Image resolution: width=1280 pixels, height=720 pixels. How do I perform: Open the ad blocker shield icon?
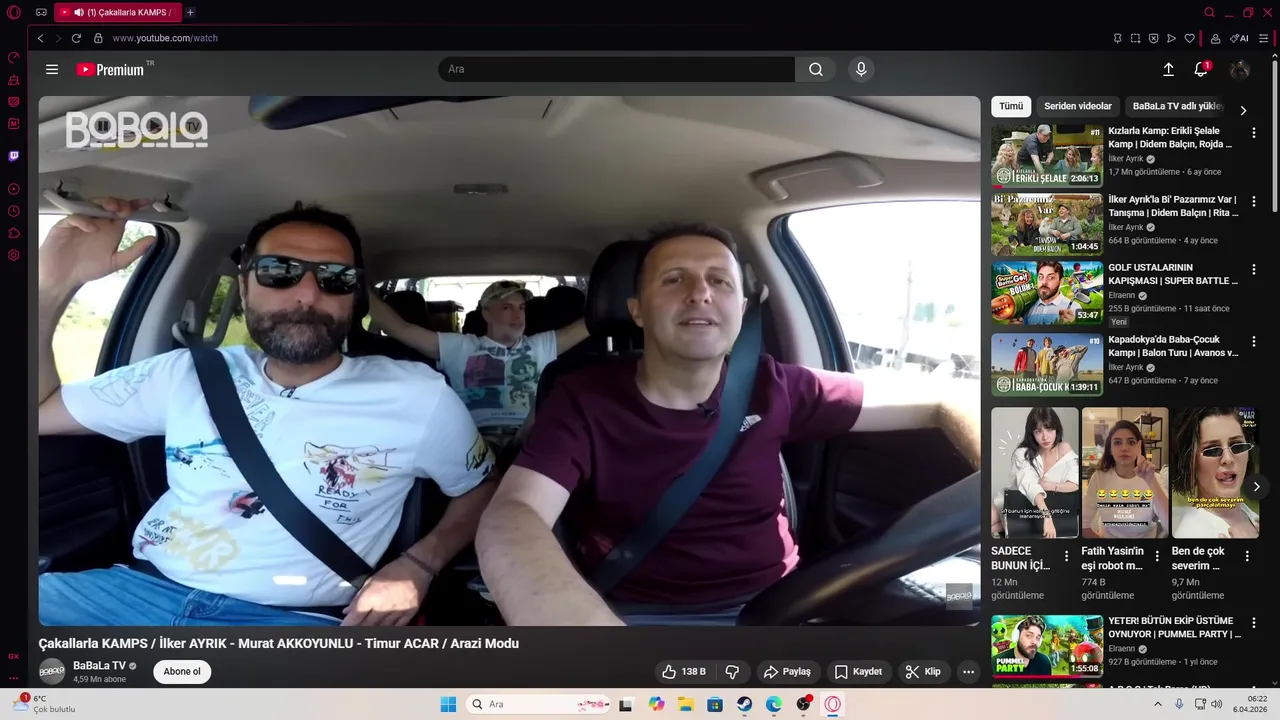[1153, 38]
